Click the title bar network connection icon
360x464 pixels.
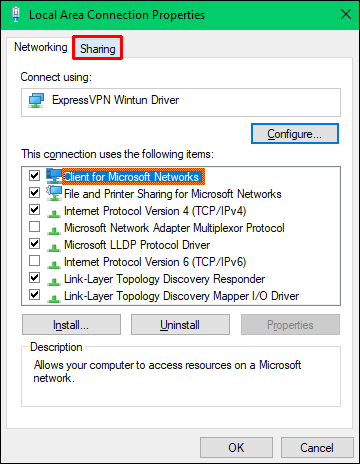(16, 15)
